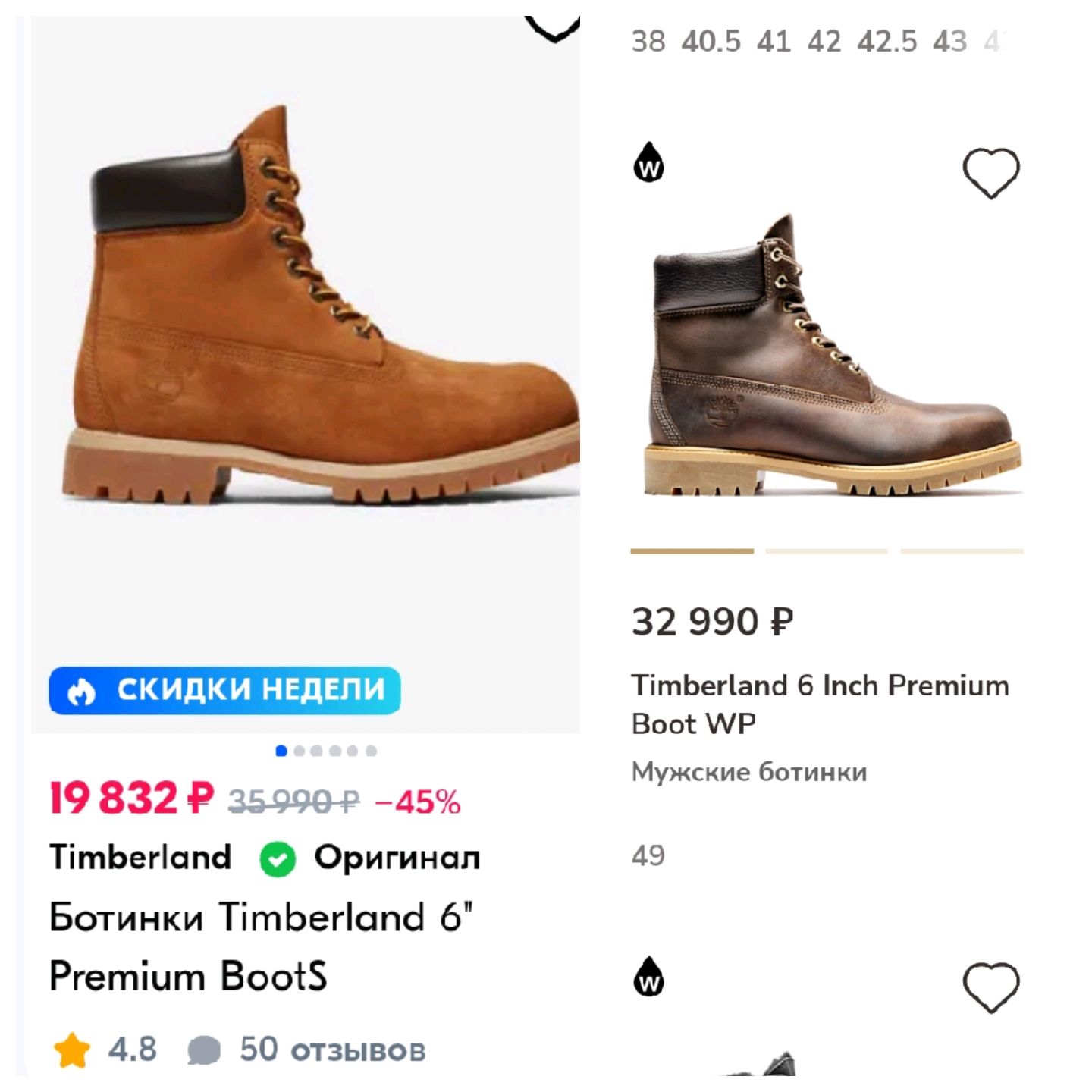Tap the orange rating star
The height and width of the screenshot is (1092, 1092).
click(x=72, y=1050)
